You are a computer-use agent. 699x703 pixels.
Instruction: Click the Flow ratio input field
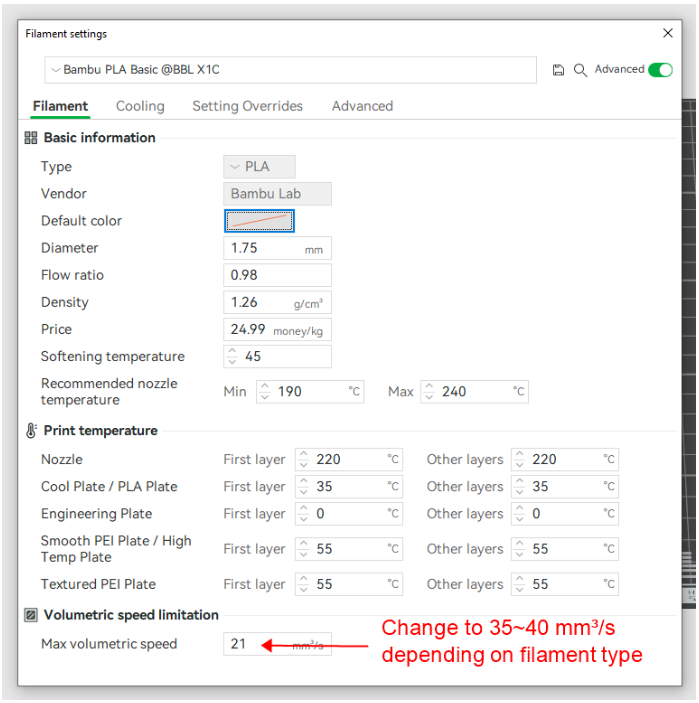point(277,275)
